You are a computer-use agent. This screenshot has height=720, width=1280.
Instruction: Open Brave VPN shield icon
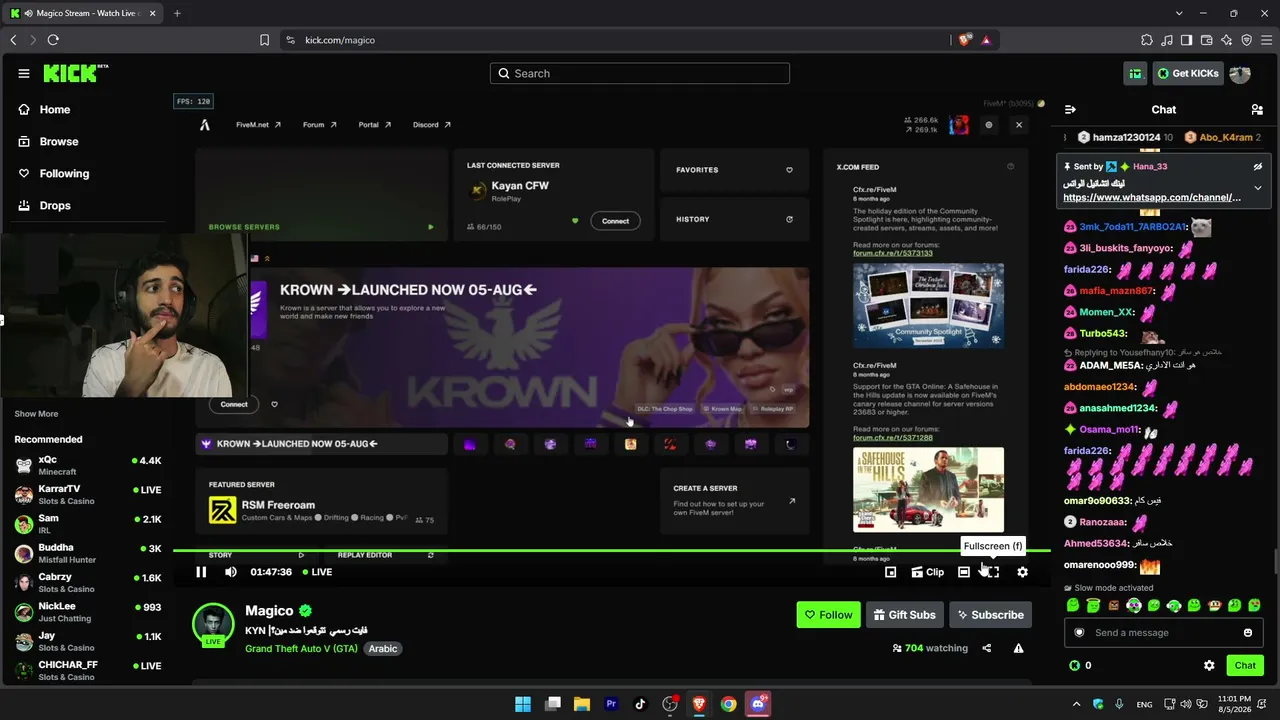[1247, 40]
